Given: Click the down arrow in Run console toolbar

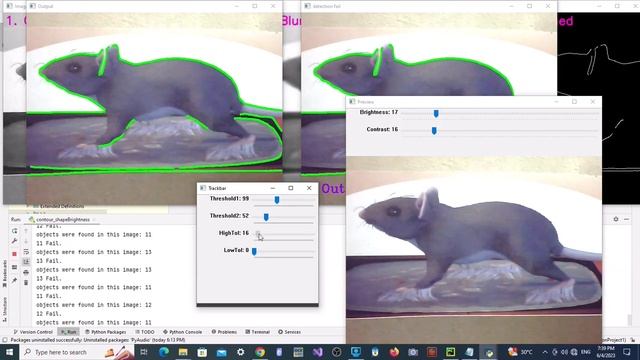Looking at the screenshot, I should point(26,241).
